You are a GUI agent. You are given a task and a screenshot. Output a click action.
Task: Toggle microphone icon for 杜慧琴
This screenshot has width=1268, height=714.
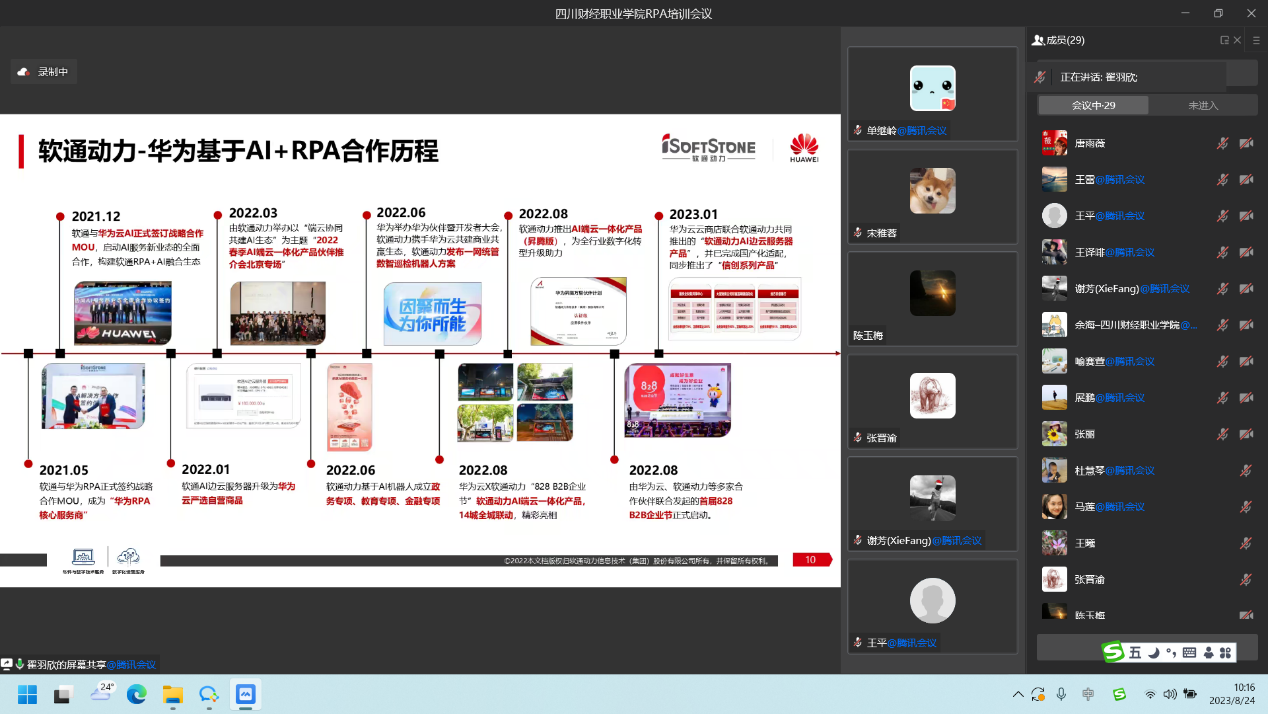(x=1246, y=470)
